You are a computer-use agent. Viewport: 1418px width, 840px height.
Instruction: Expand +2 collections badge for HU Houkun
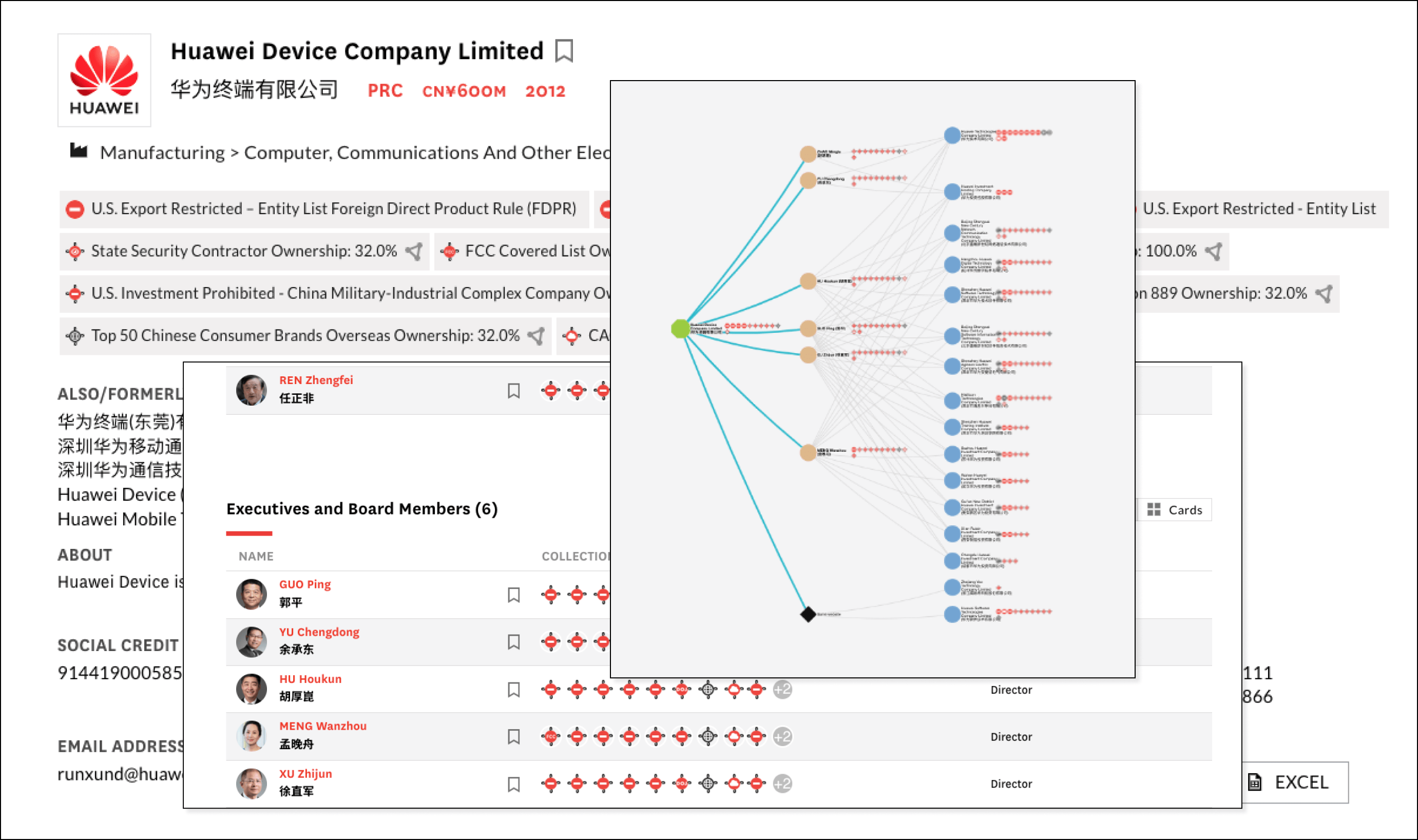[x=782, y=690]
